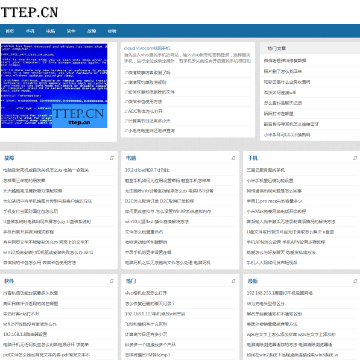Open the 故障 item in the blue navigation bar
Viewport: 360px width, 360px height.
click(91, 31)
